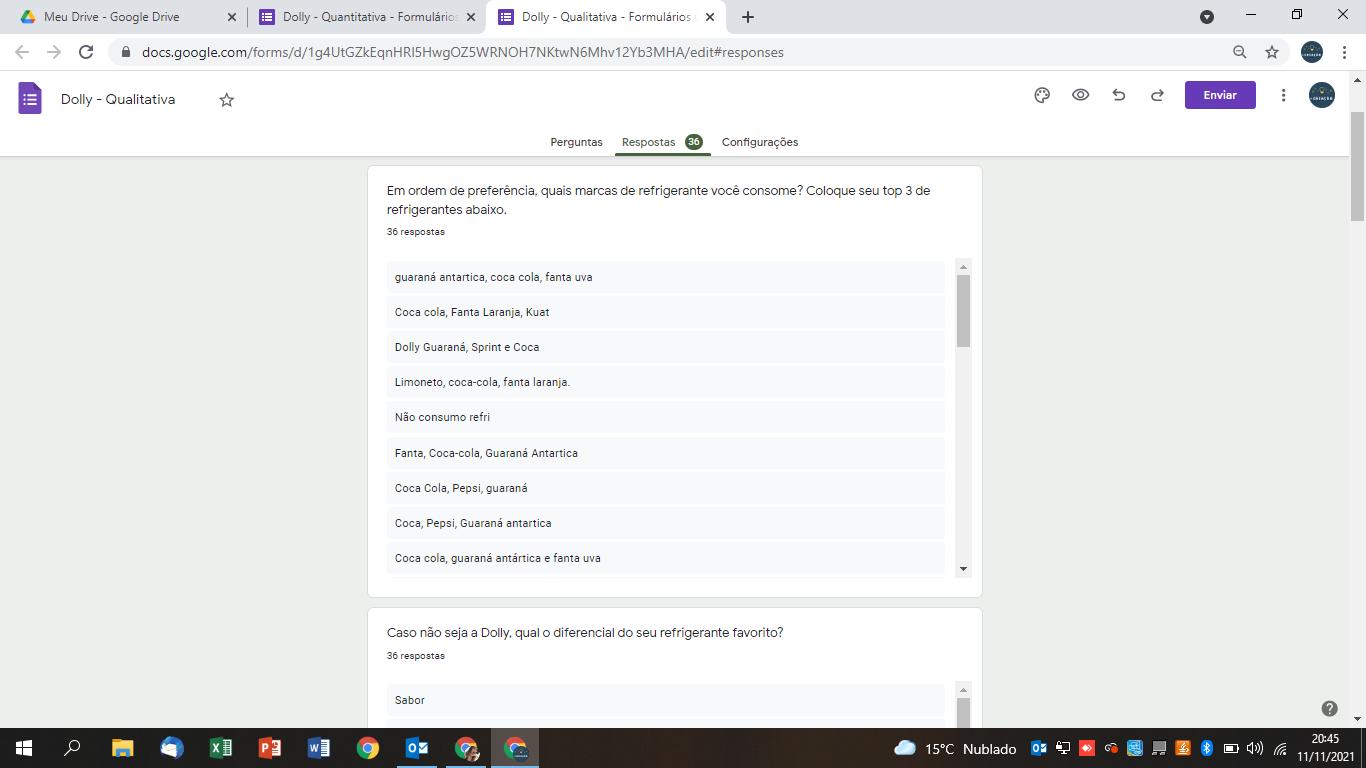
Task: Redo the last form change
Action: [x=1157, y=95]
